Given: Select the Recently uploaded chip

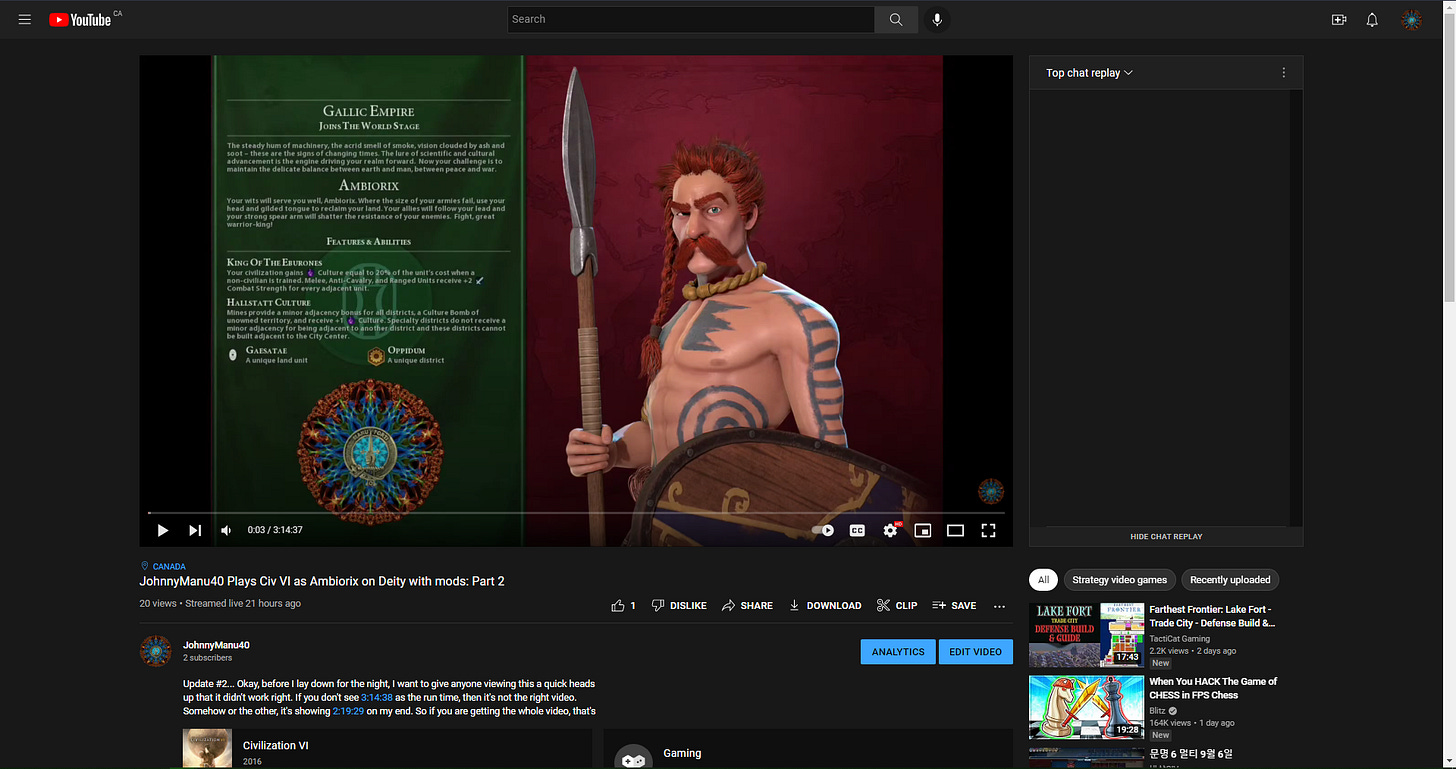Looking at the screenshot, I should [1230, 580].
